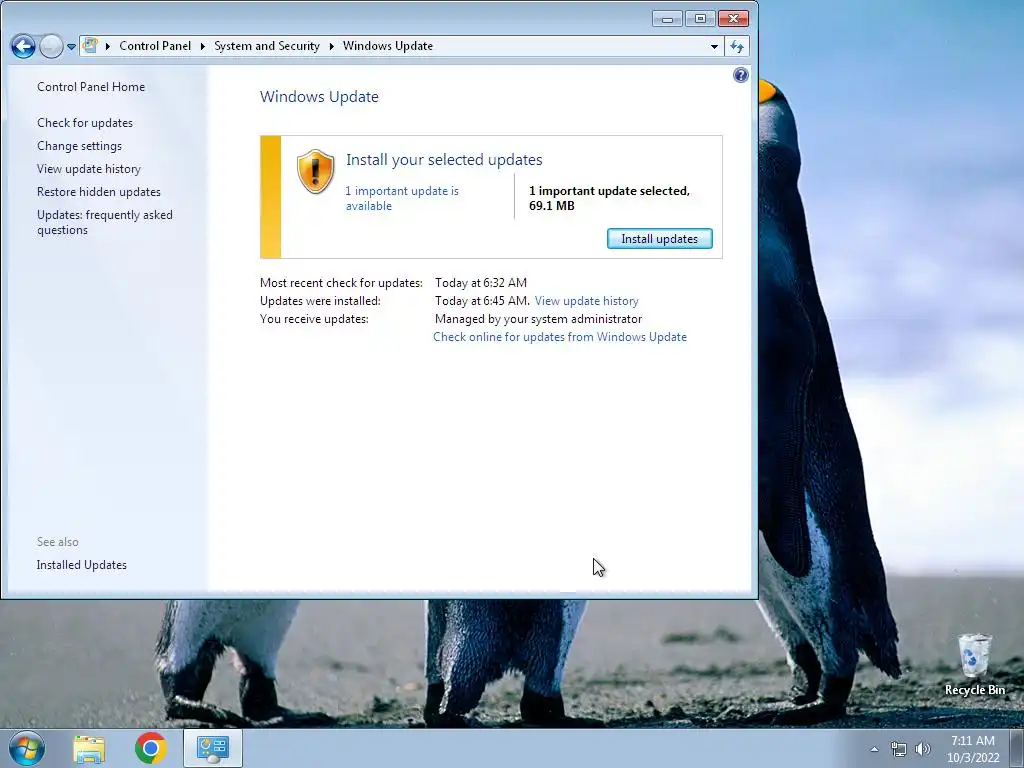This screenshot has height=768, width=1024.
Task: Open View update history in sidebar
Action: click(x=89, y=168)
